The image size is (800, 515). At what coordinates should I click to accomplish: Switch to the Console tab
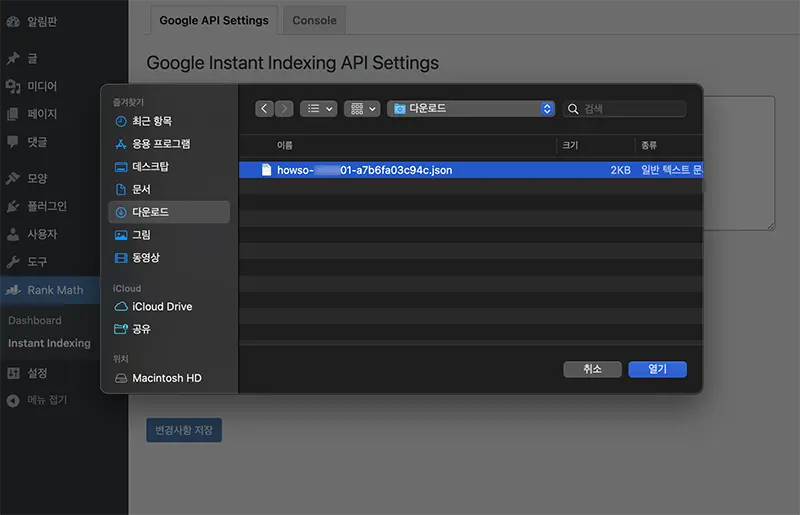314,20
